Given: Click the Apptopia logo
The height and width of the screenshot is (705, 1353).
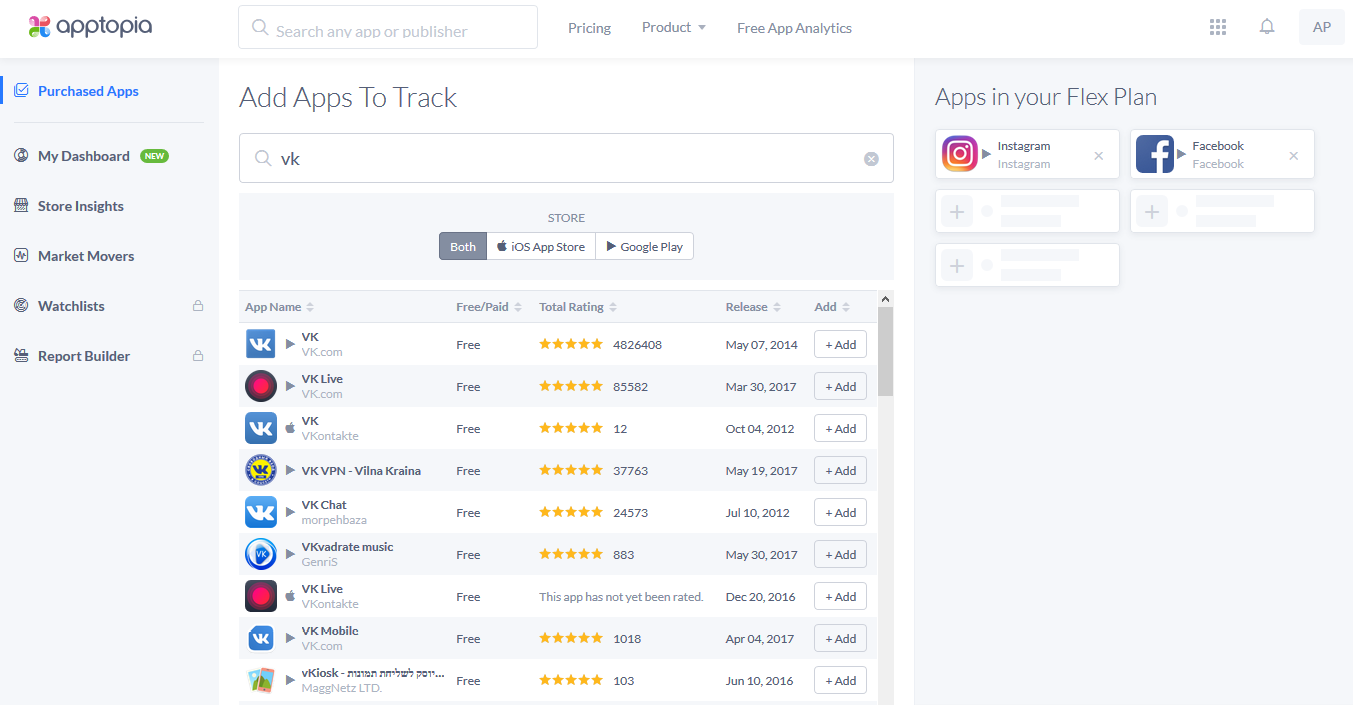Looking at the screenshot, I should tap(90, 27).
